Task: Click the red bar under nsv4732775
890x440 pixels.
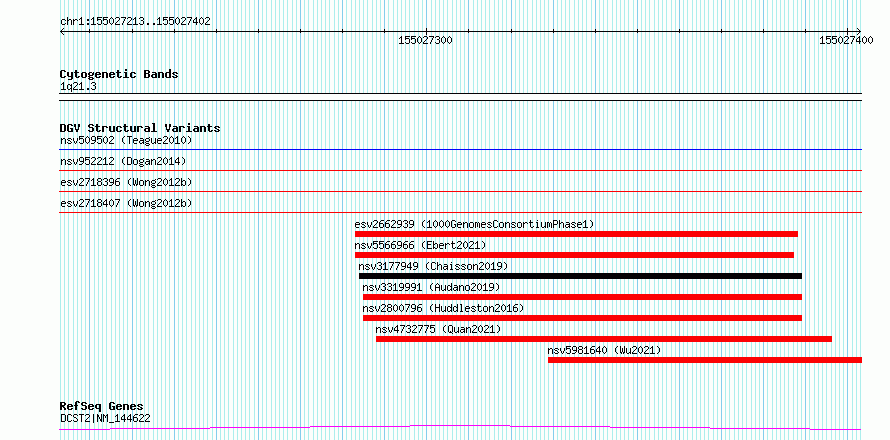Action: coord(604,339)
